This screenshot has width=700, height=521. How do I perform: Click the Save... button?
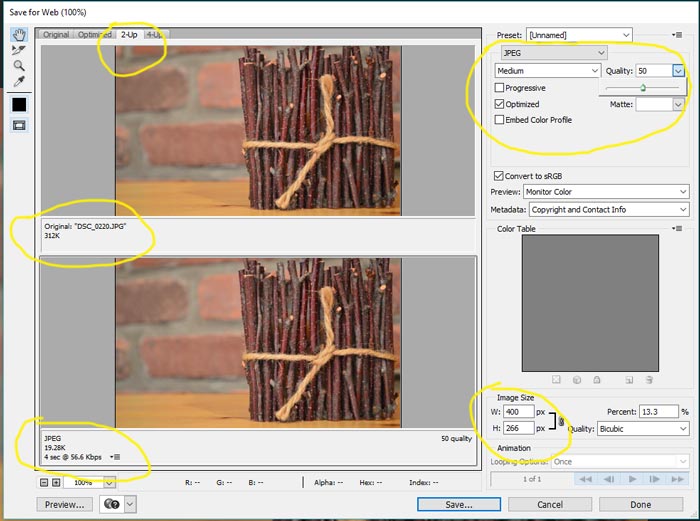pos(459,504)
